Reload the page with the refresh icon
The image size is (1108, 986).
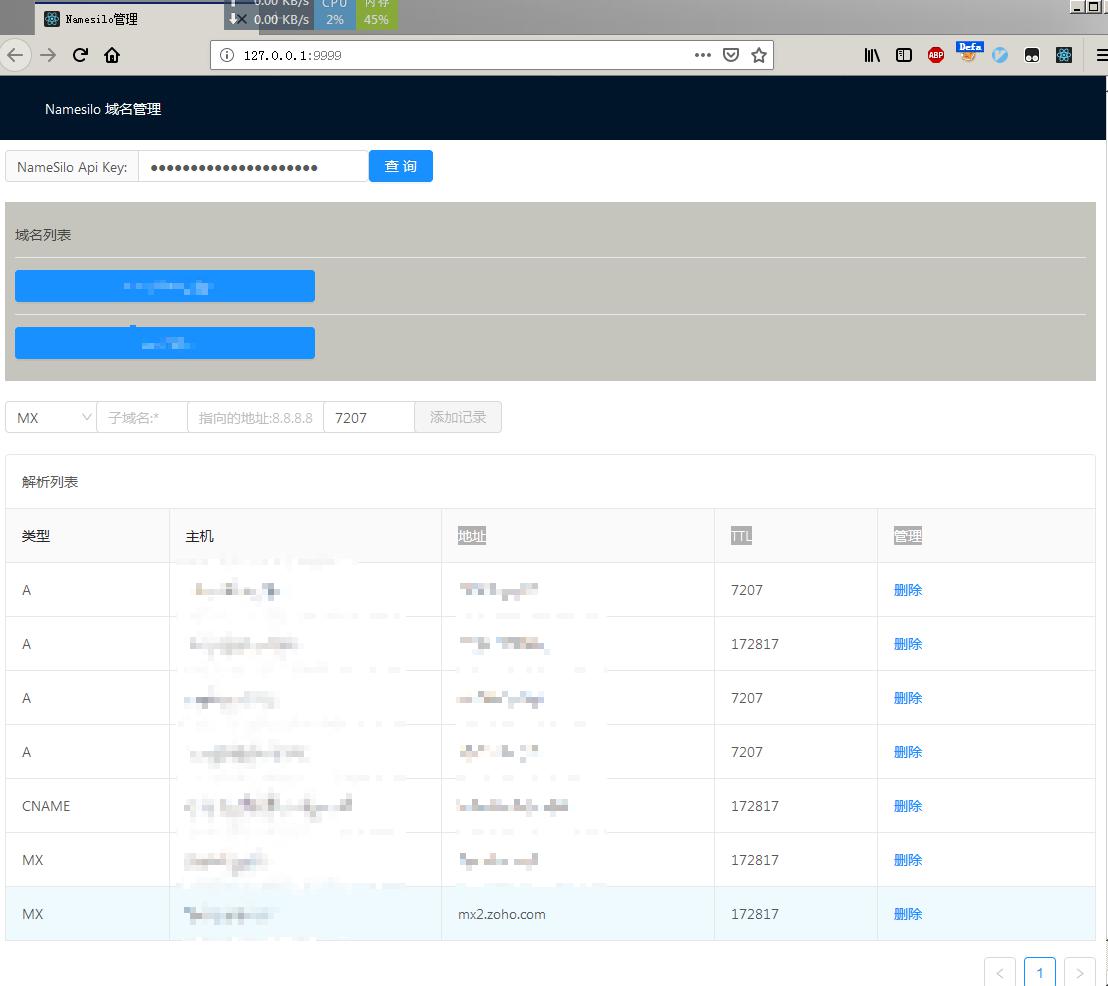point(80,55)
